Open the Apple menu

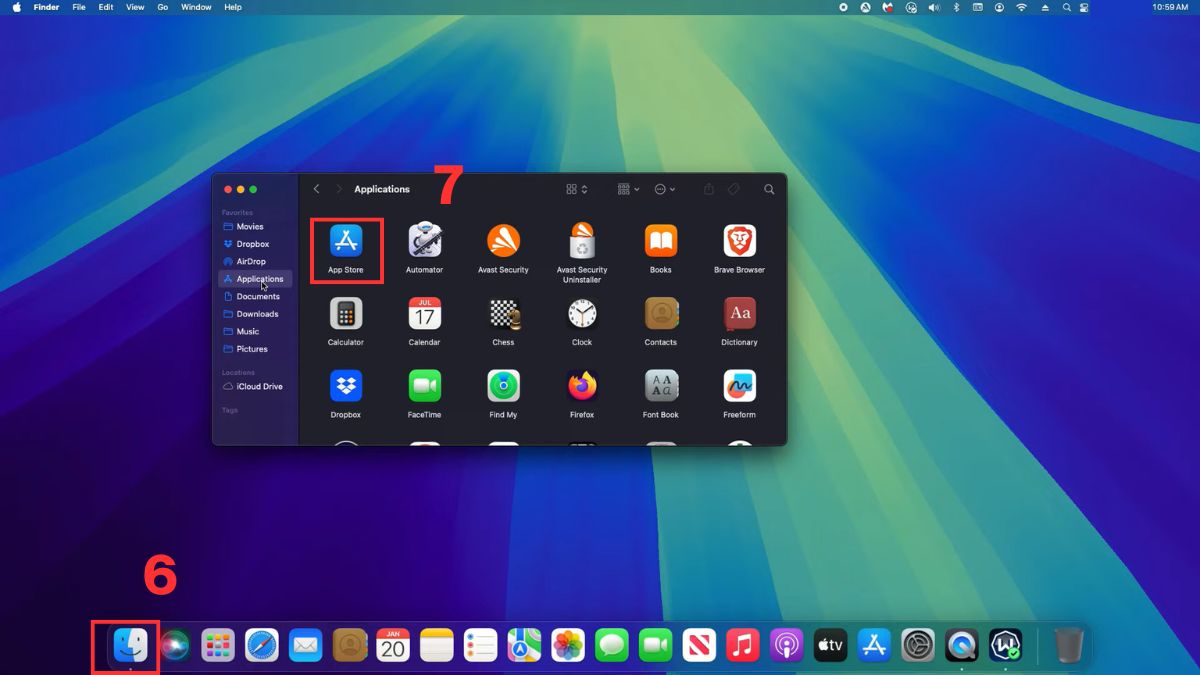(17, 7)
